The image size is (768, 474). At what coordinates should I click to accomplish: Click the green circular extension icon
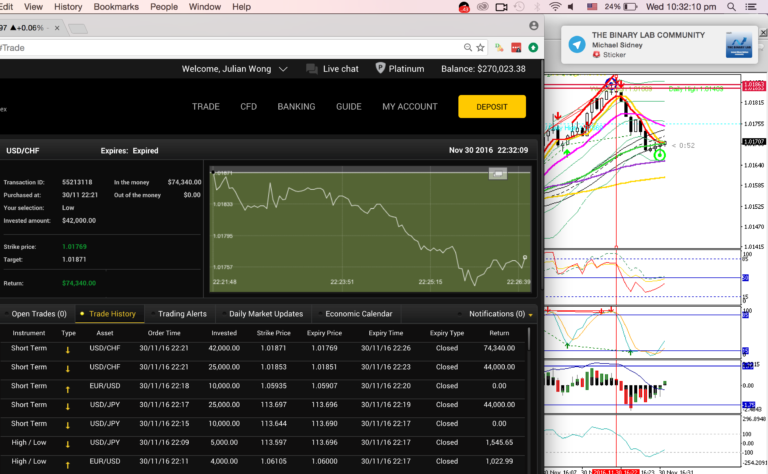[533, 47]
